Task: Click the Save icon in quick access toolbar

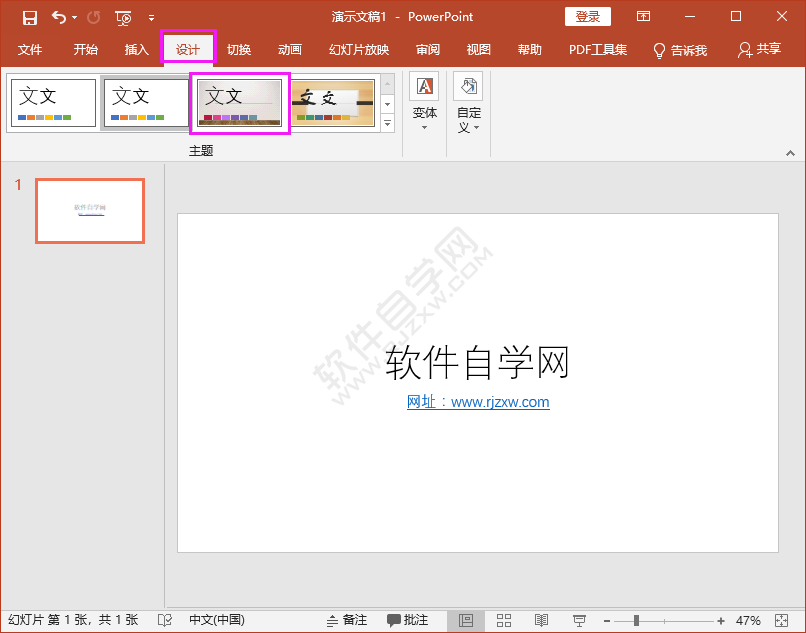Action: 30,18
